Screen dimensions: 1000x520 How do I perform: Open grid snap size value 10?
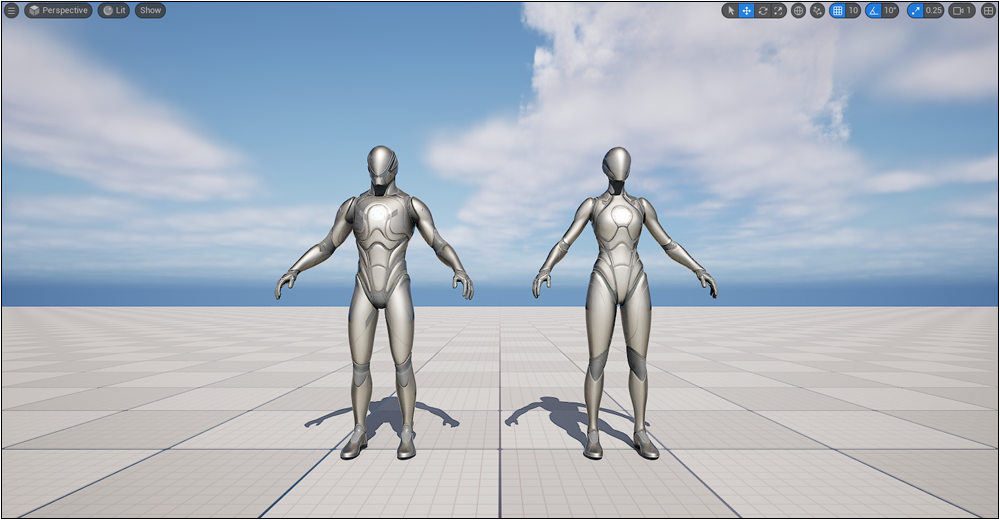(853, 10)
